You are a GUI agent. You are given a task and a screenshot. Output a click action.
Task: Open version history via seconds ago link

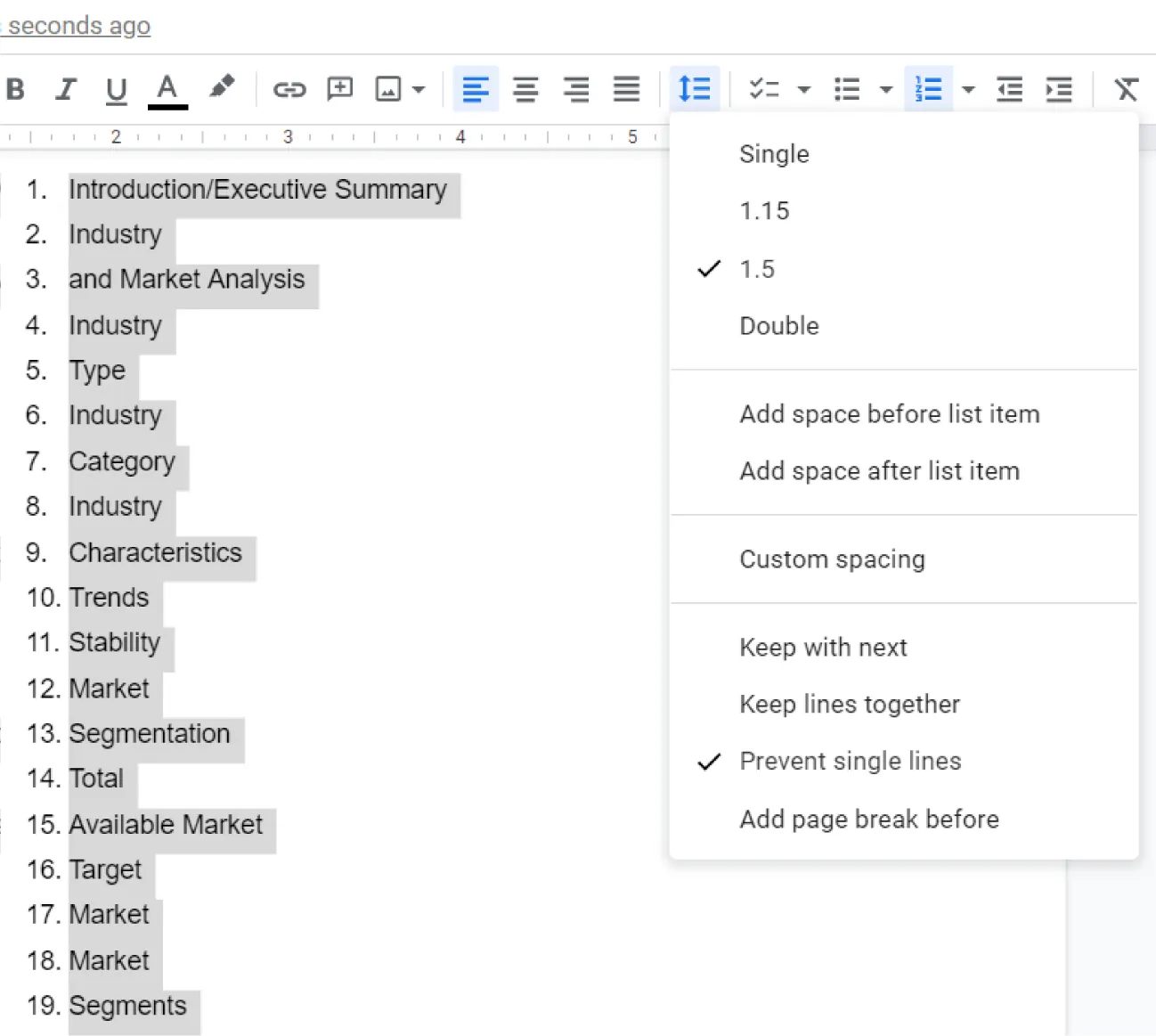tap(76, 25)
